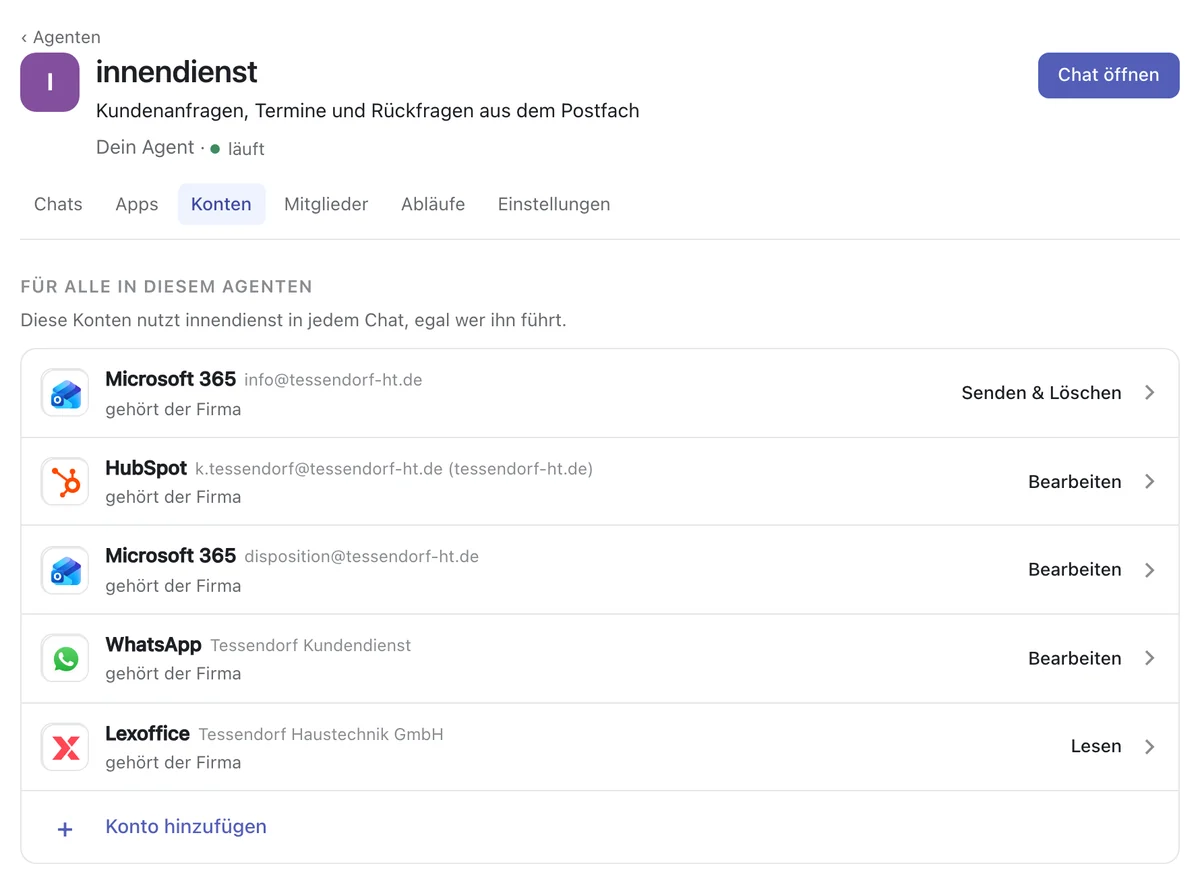
Task: Click the WhatsApp account name
Action: [x=154, y=645]
